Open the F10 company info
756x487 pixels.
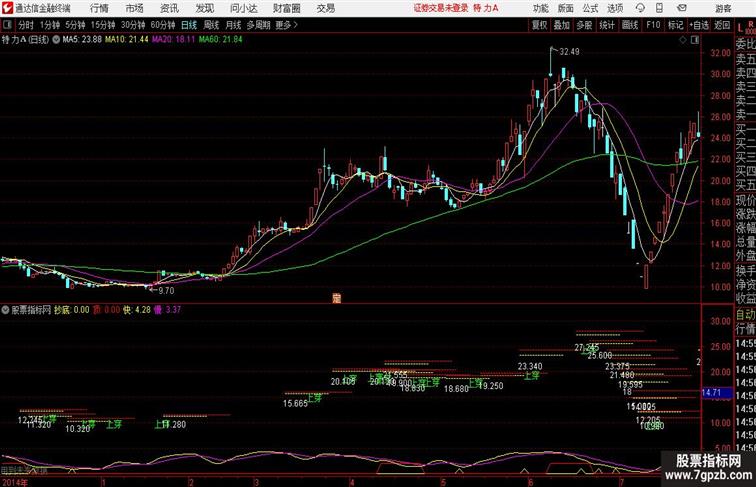tap(653, 25)
